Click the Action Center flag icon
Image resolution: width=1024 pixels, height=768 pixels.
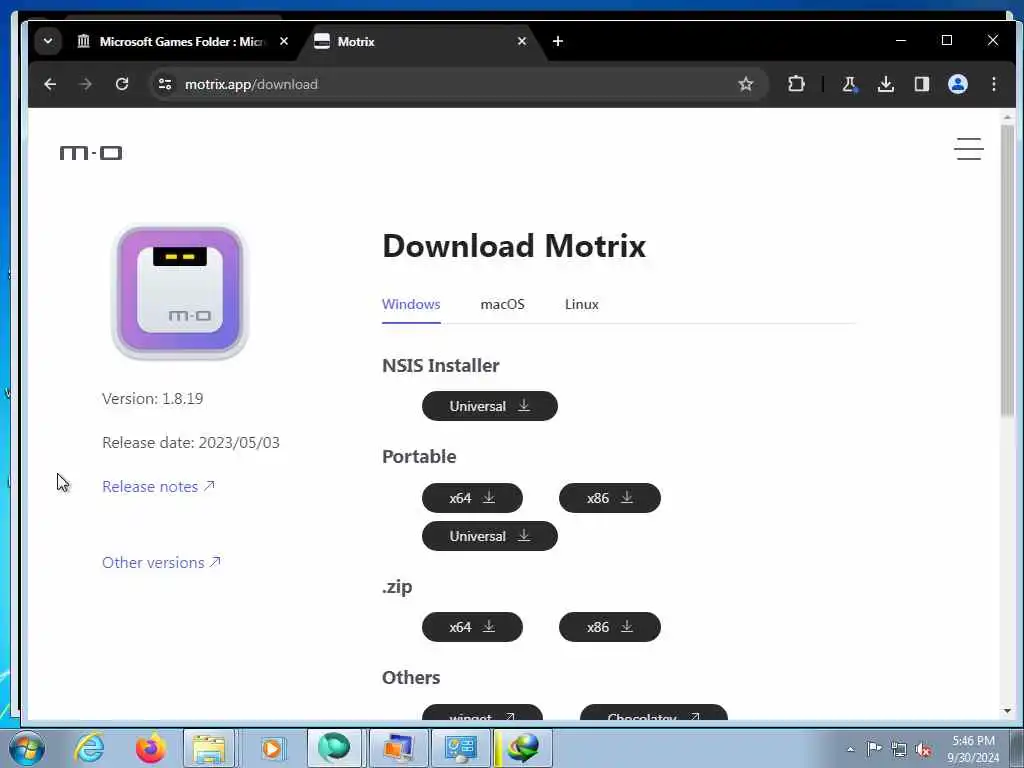click(x=874, y=748)
